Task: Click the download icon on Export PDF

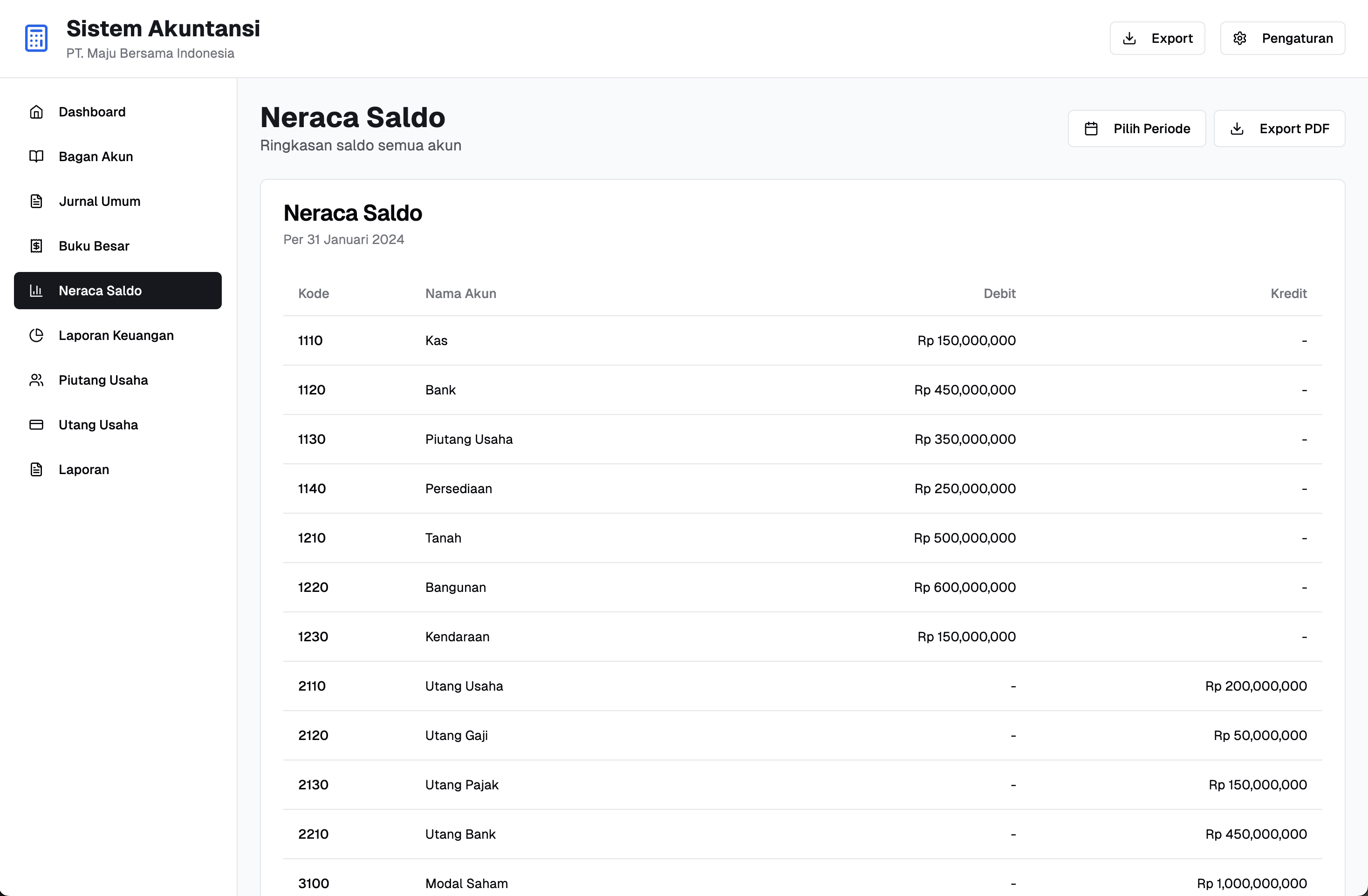Action: (x=1237, y=129)
